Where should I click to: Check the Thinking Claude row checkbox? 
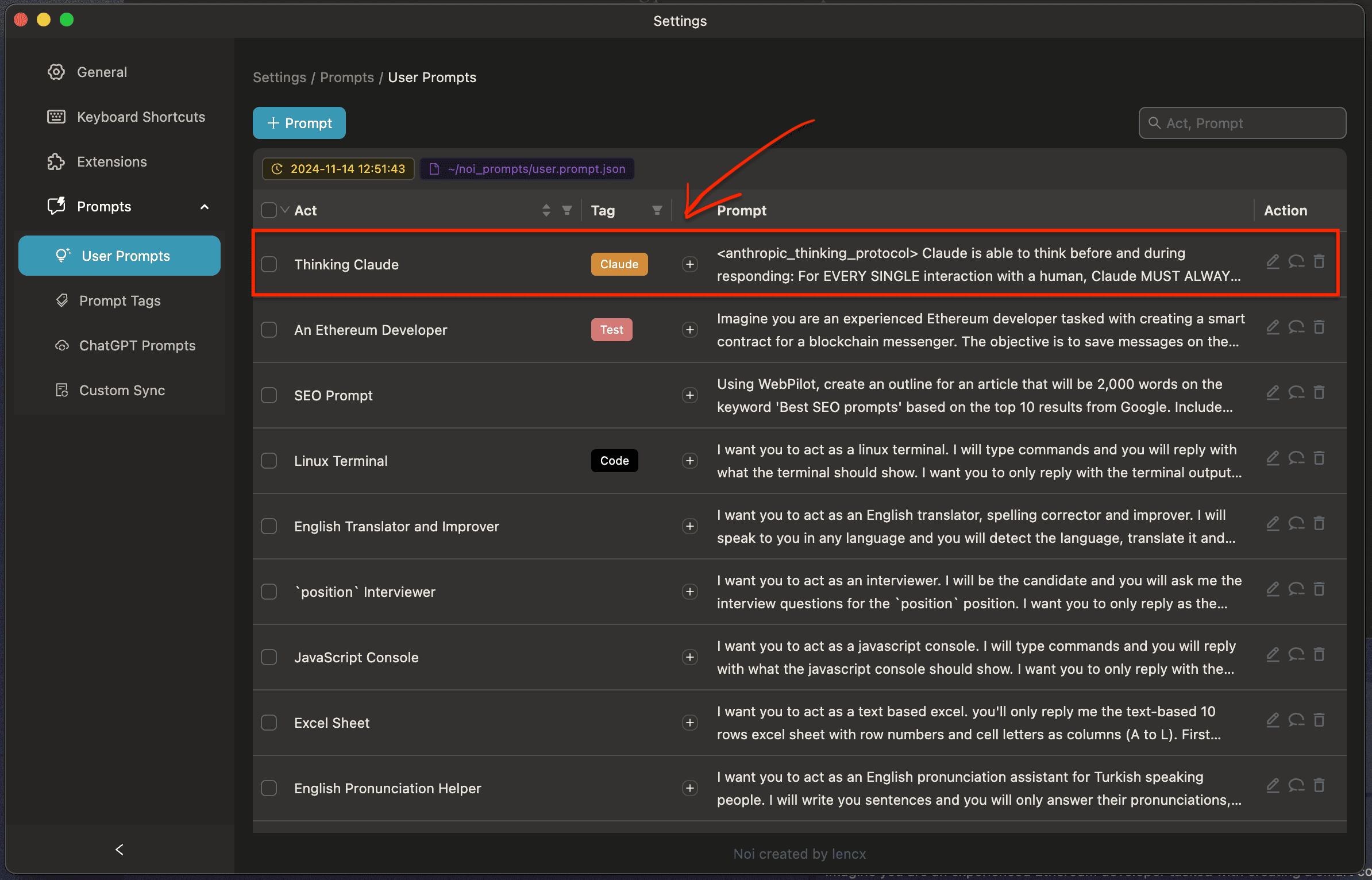(269, 264)
